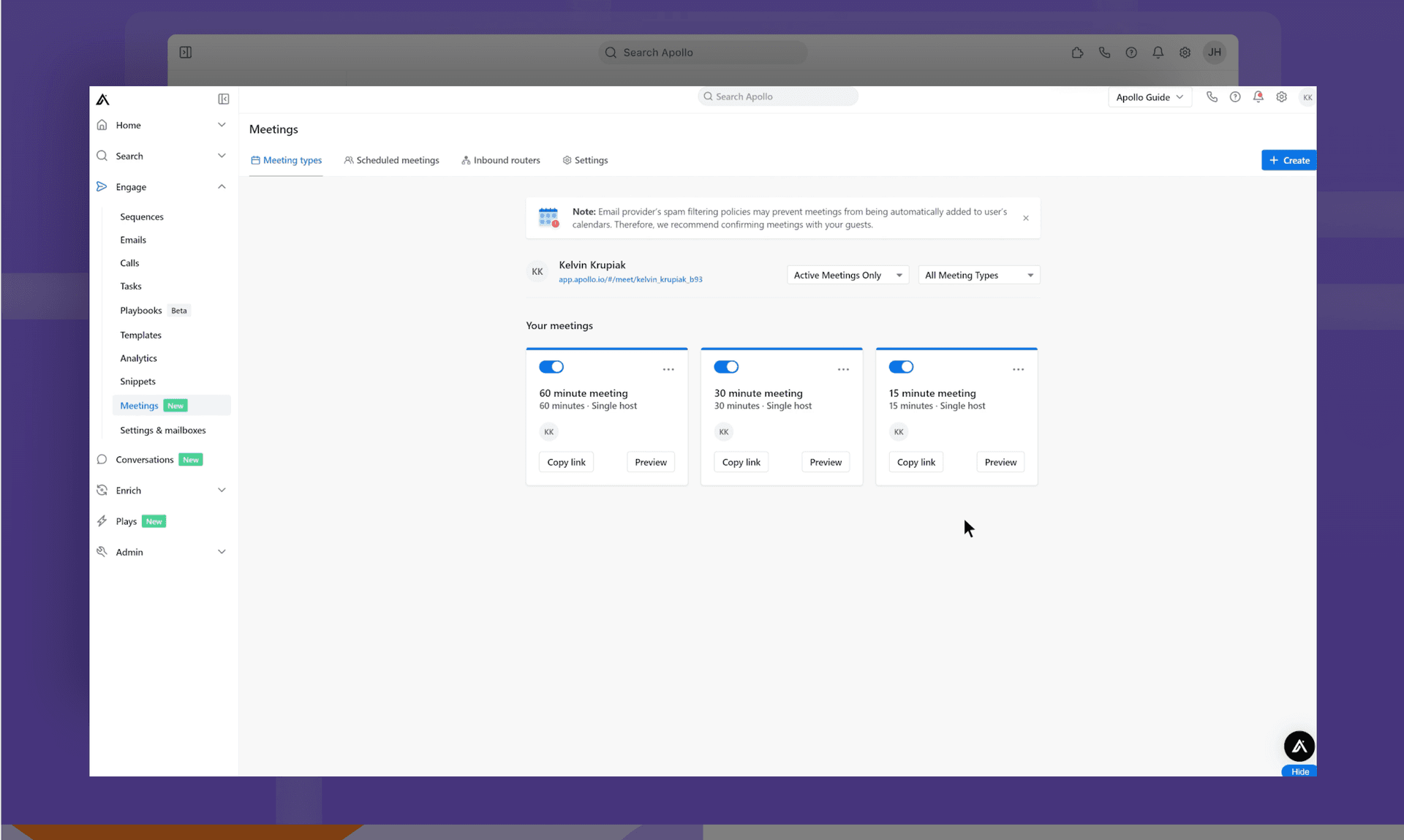Toggle sidebar panel icon in the background window

[186, 52]
